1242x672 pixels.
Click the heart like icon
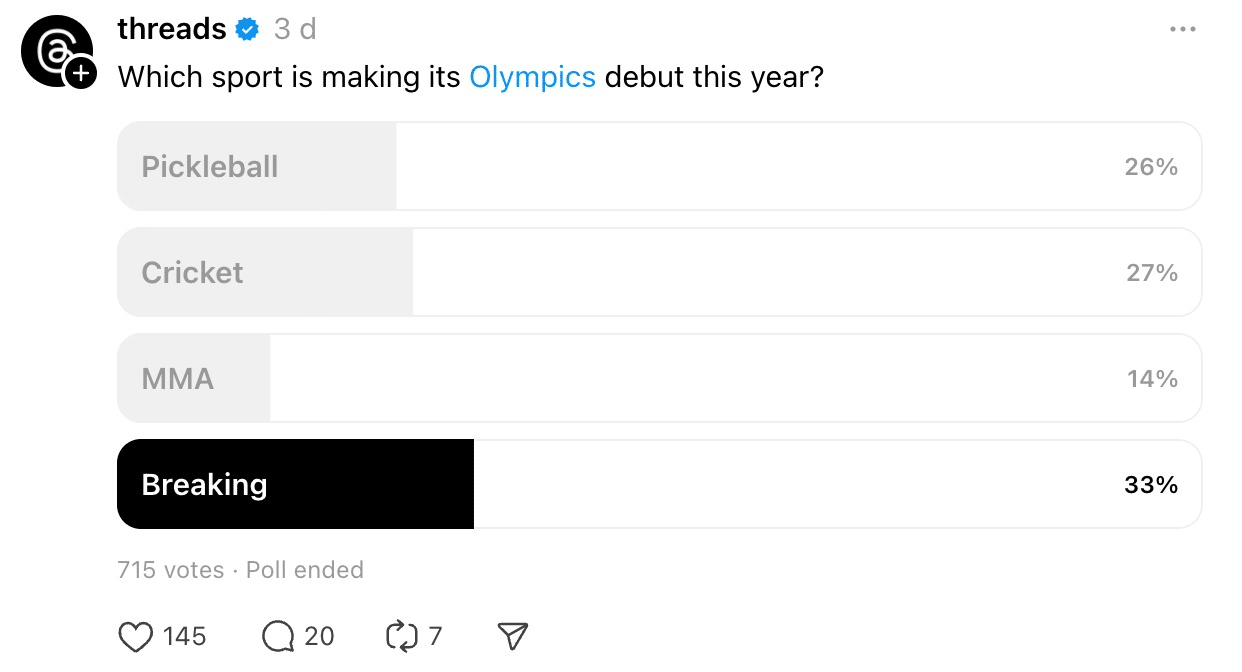(135, 636)
